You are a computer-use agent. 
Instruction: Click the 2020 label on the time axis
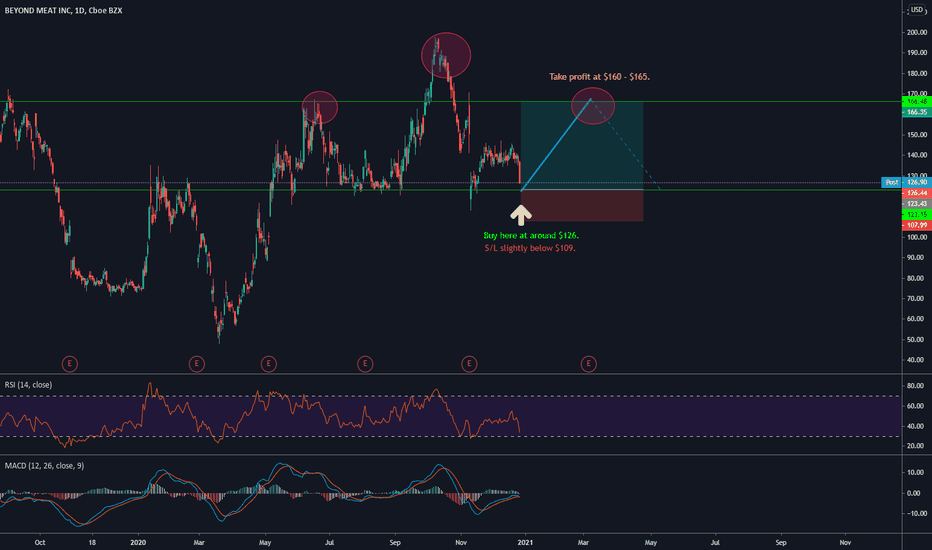coord(138,542)
